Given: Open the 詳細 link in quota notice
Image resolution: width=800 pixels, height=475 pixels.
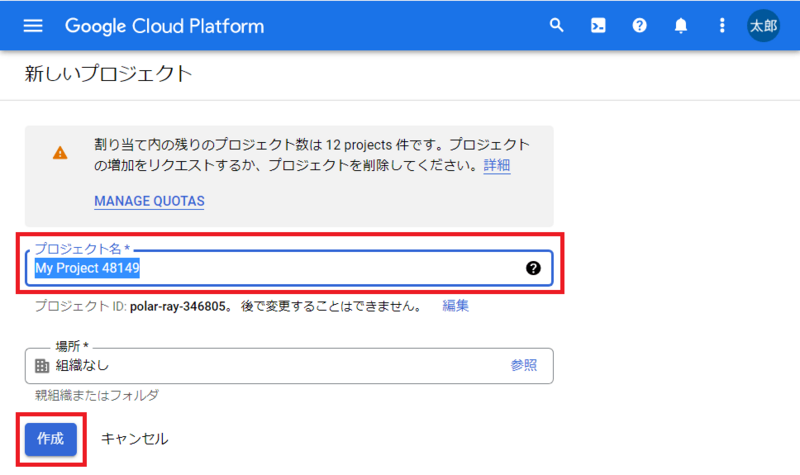Looking at the screenshot, I should pyautogui.click(x=497, y=165).
